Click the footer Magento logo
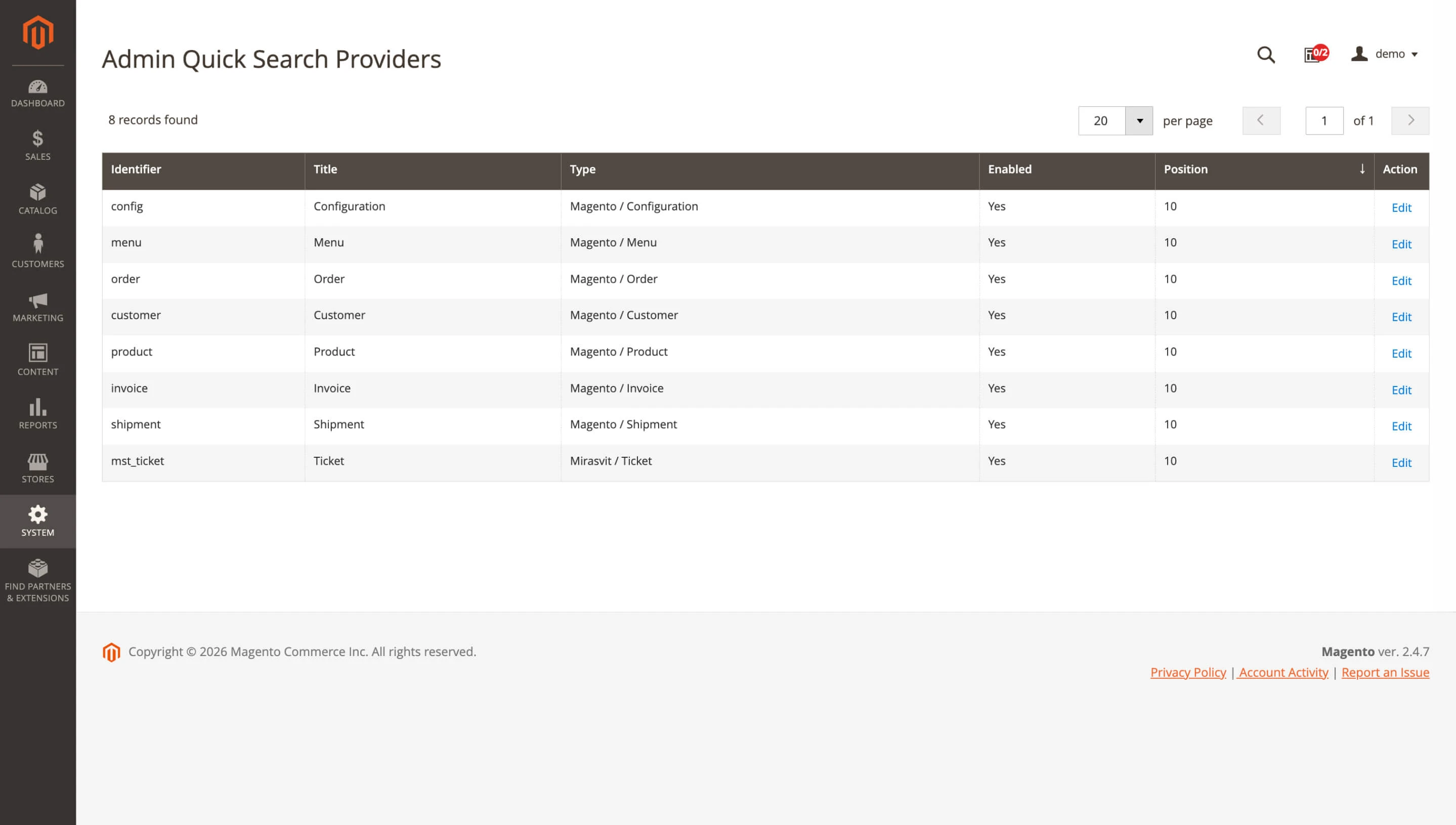Image resolution: width=1456 pixels, height=825 pixels. [x=111, y=652]
